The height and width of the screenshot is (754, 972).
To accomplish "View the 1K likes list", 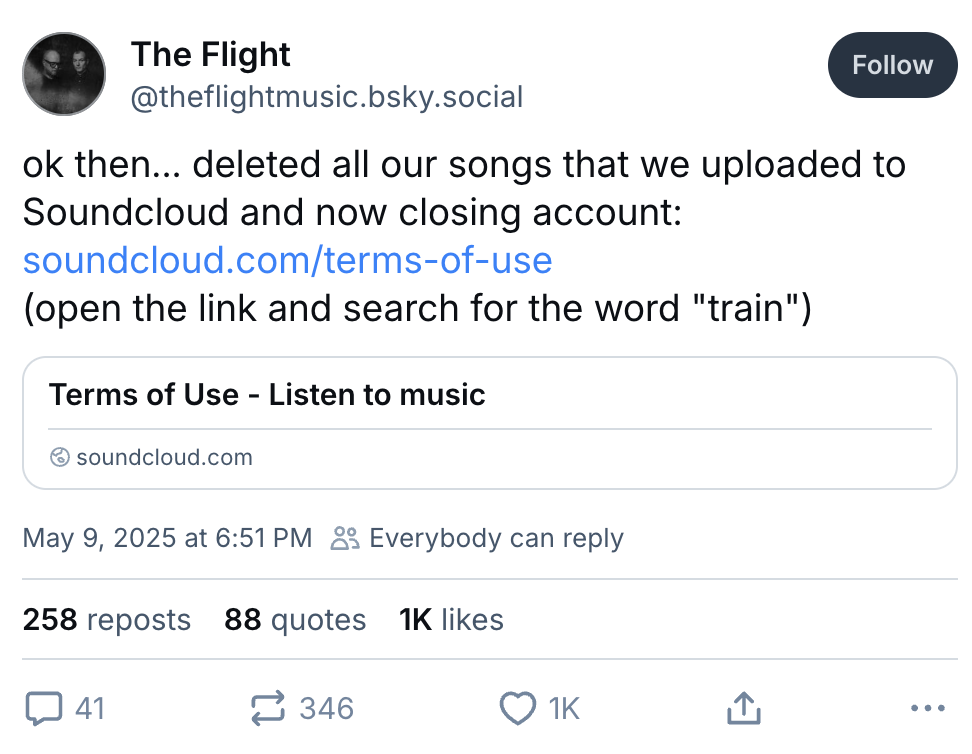I will click(x=451, y=620).
